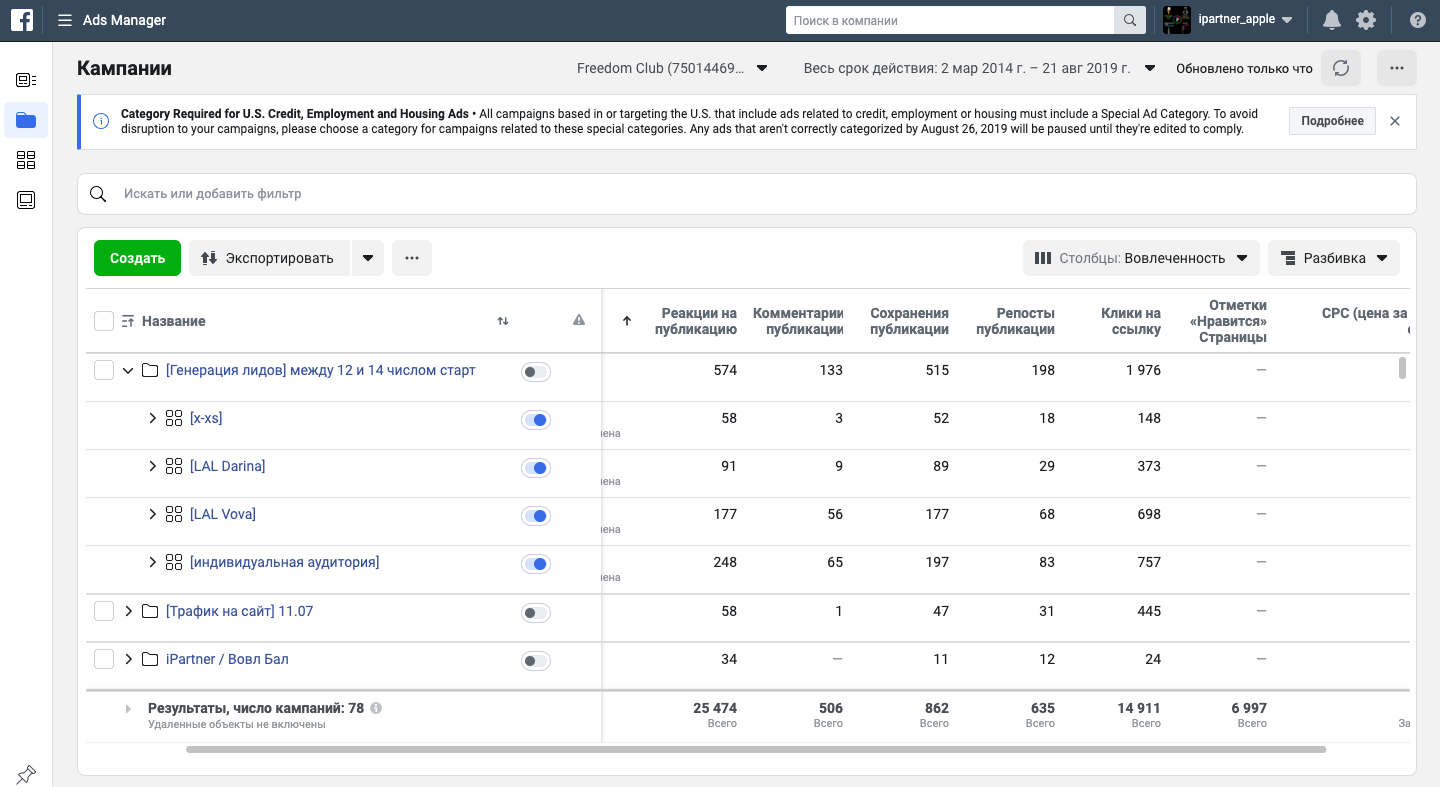Collapse the Генерация лидов campaign
The image size is (1440, 787).
tap(128, 371)
